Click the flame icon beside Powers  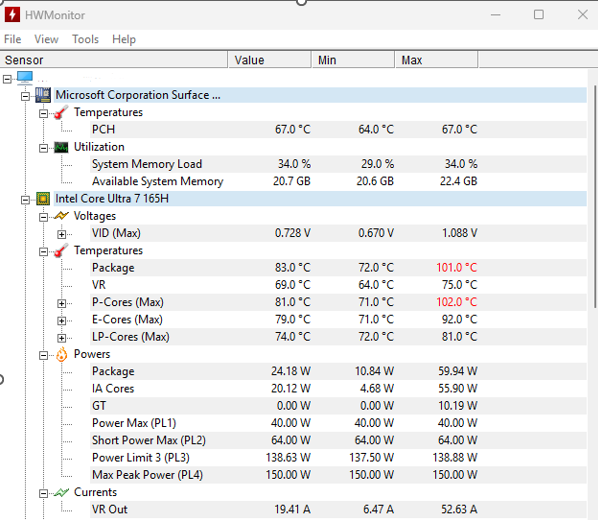(x=61, y=354)
